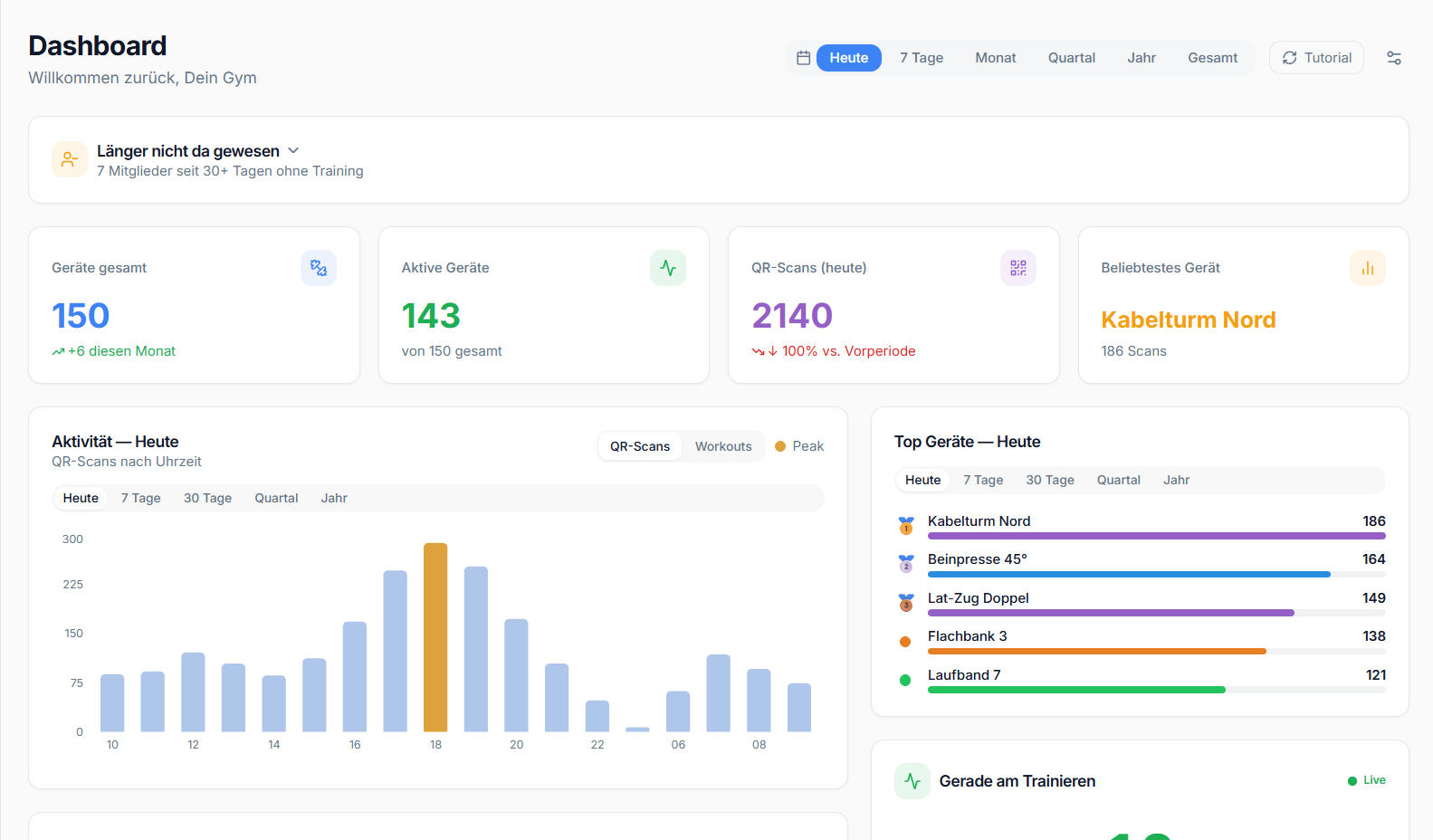The height and width of the screenshot is (840, 1433).
Task: Click the silver medal next to Beinpresse 45°
Action: pos(906,564)
